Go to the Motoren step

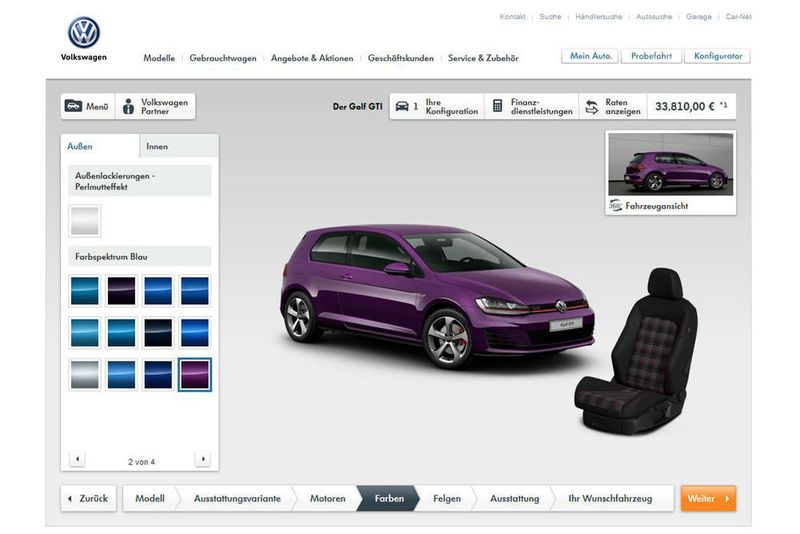pos(328,498)
